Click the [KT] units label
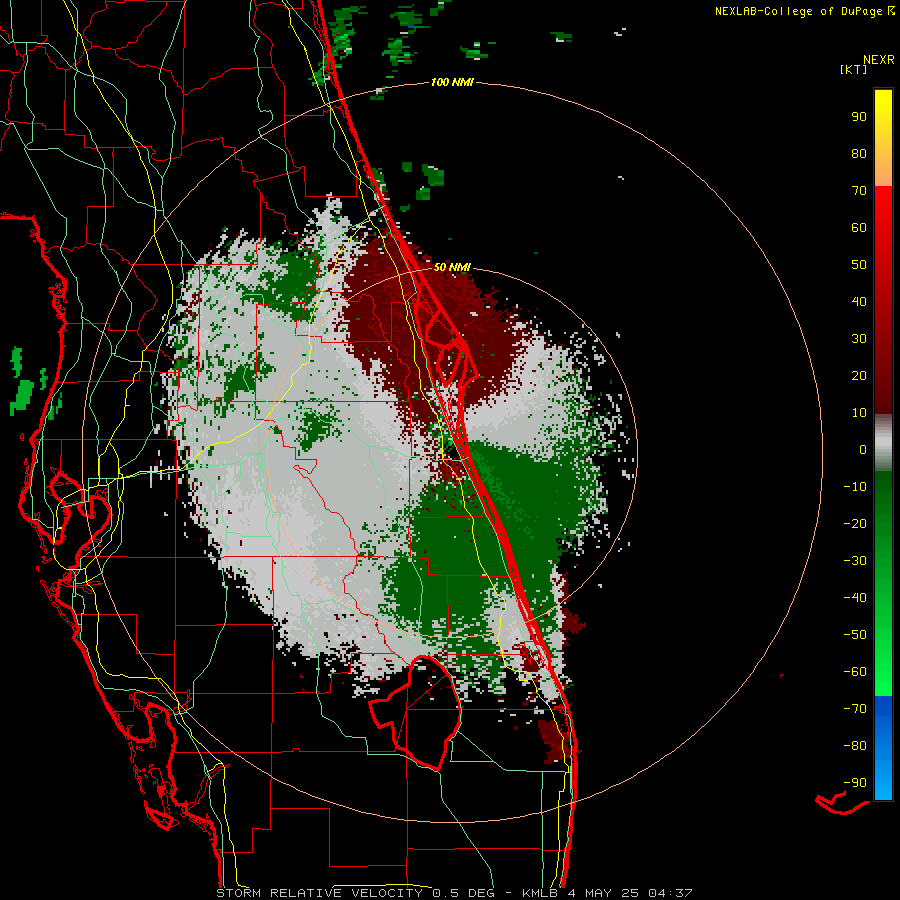This screenshot has height=900, width=900. 853,69
